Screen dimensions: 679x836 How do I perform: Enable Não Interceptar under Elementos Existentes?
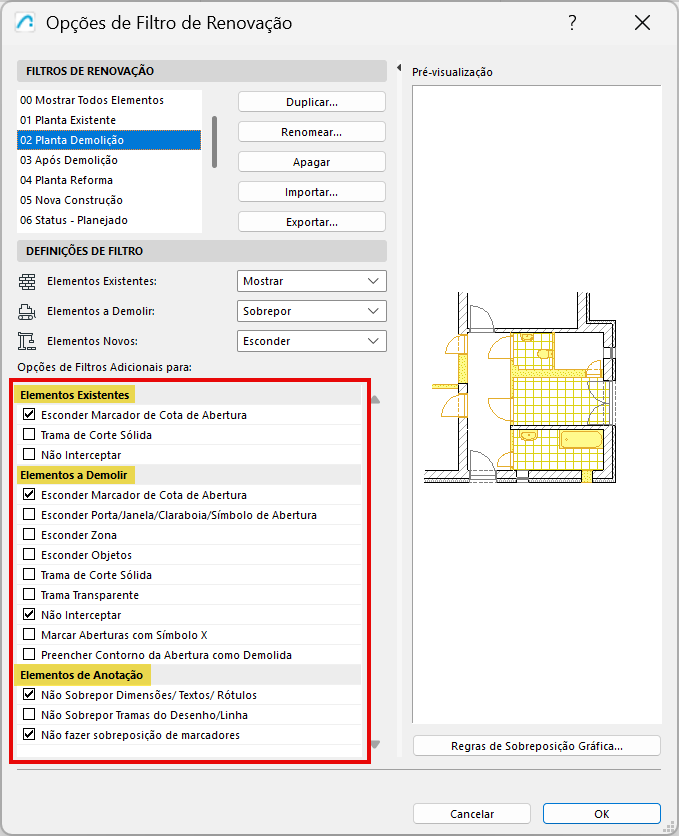point(29,454)
